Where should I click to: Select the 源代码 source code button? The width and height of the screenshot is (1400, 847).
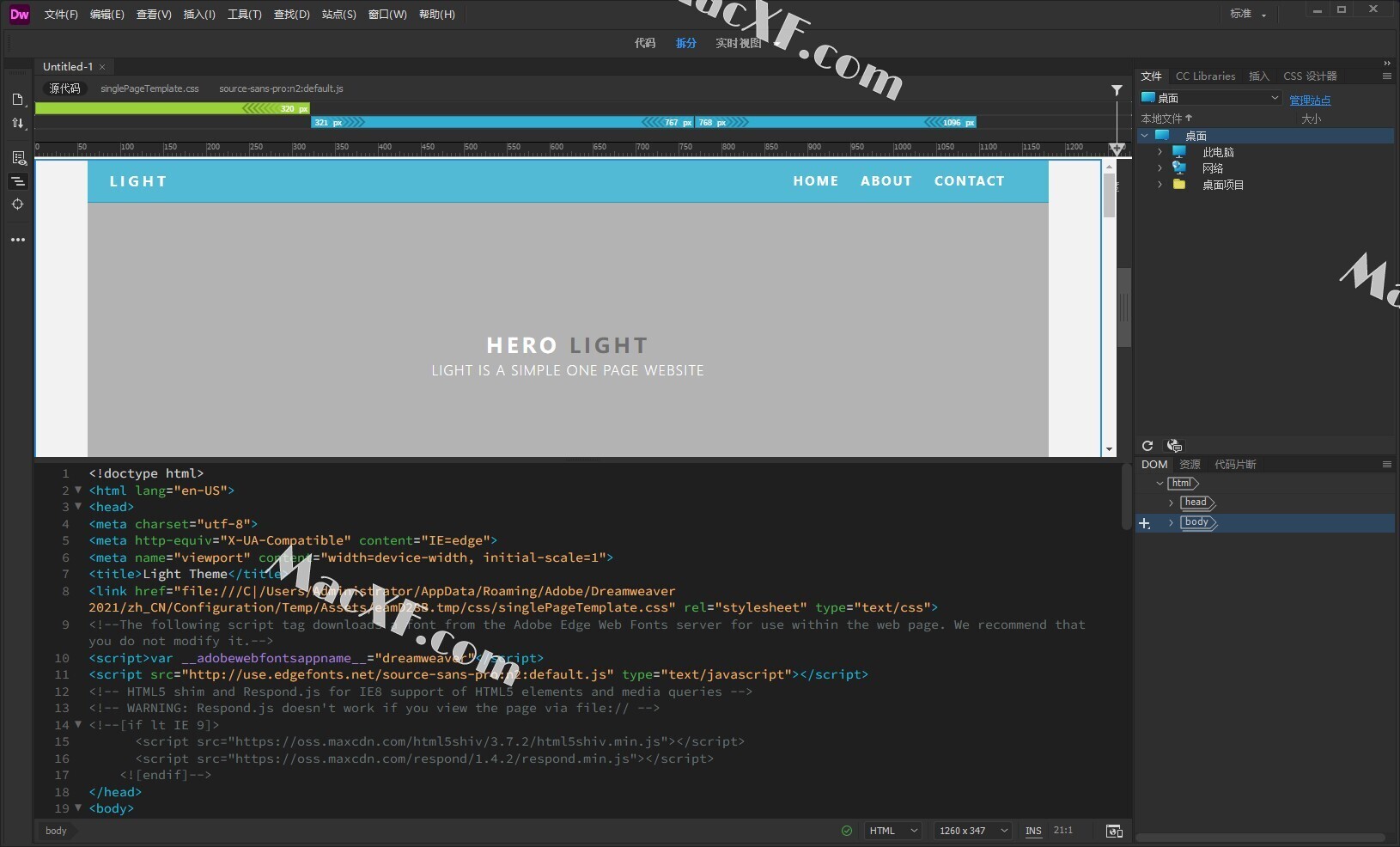[64, 88]
